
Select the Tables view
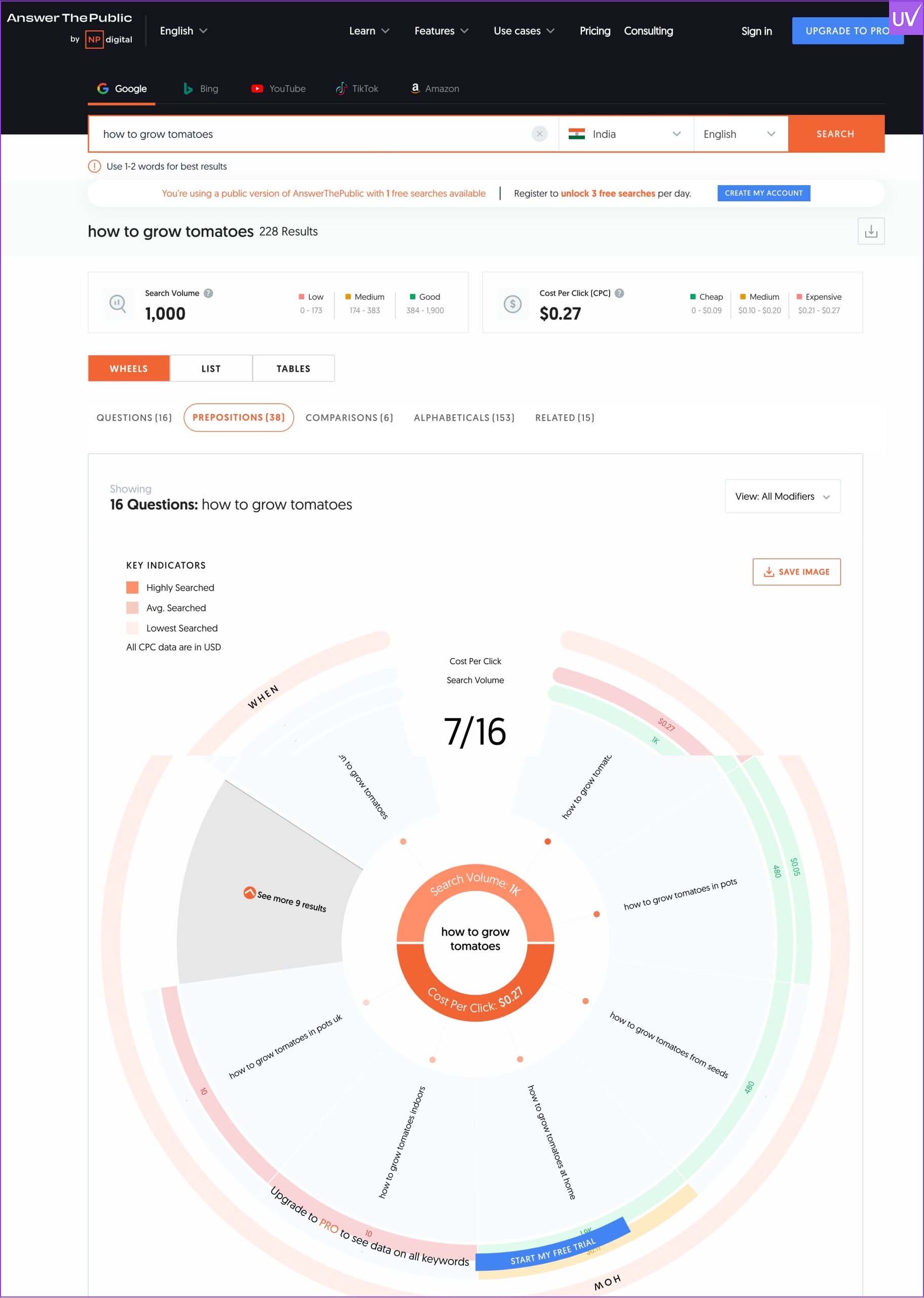(x=293, y=368)
